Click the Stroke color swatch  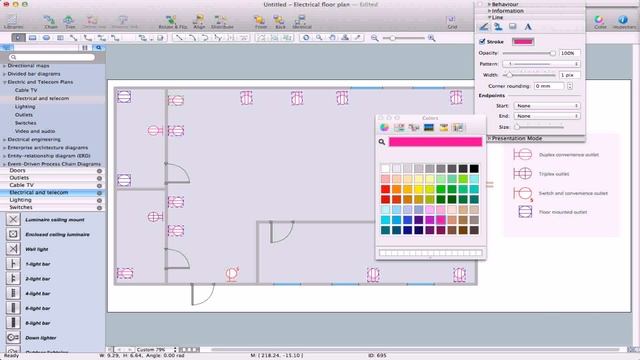click(523, 42)
